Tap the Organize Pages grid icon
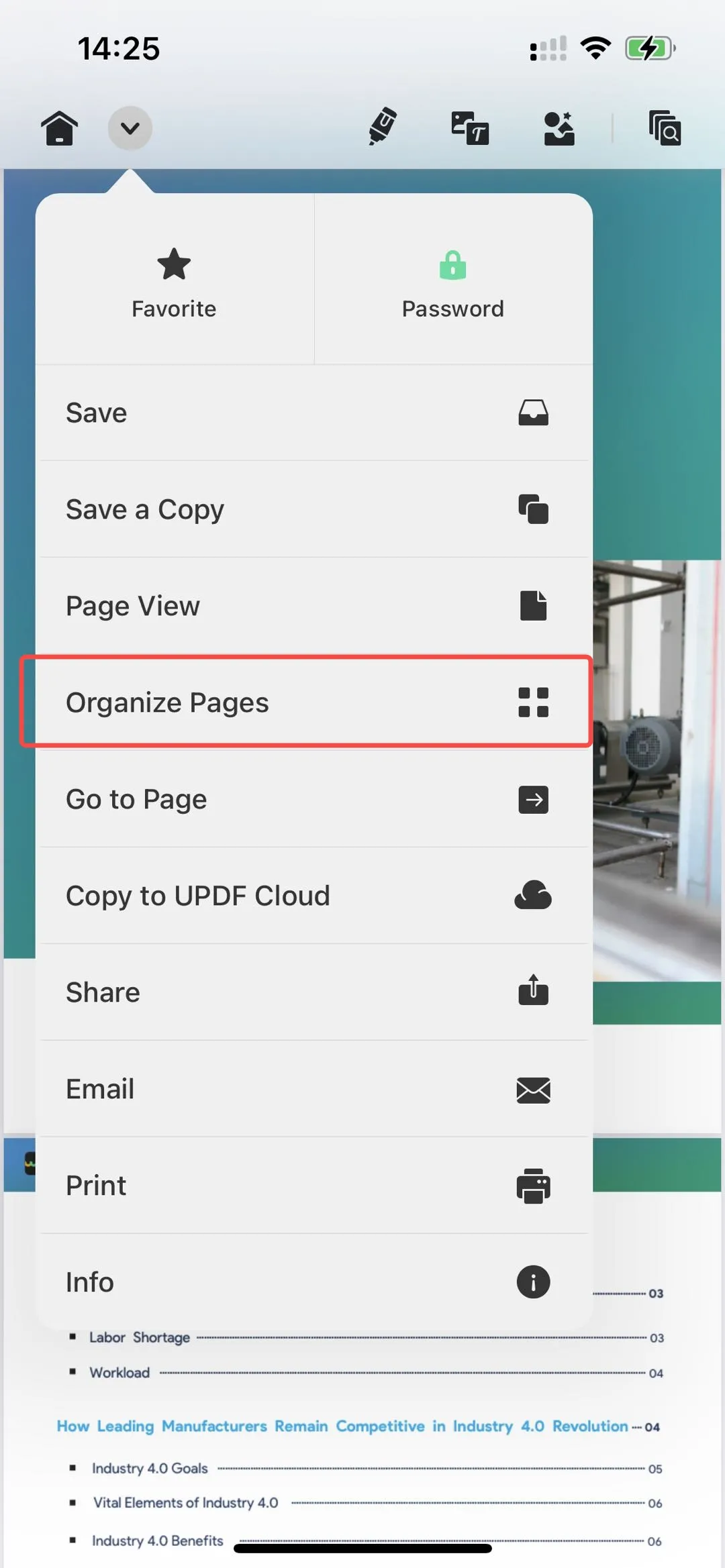 point(533,702)
